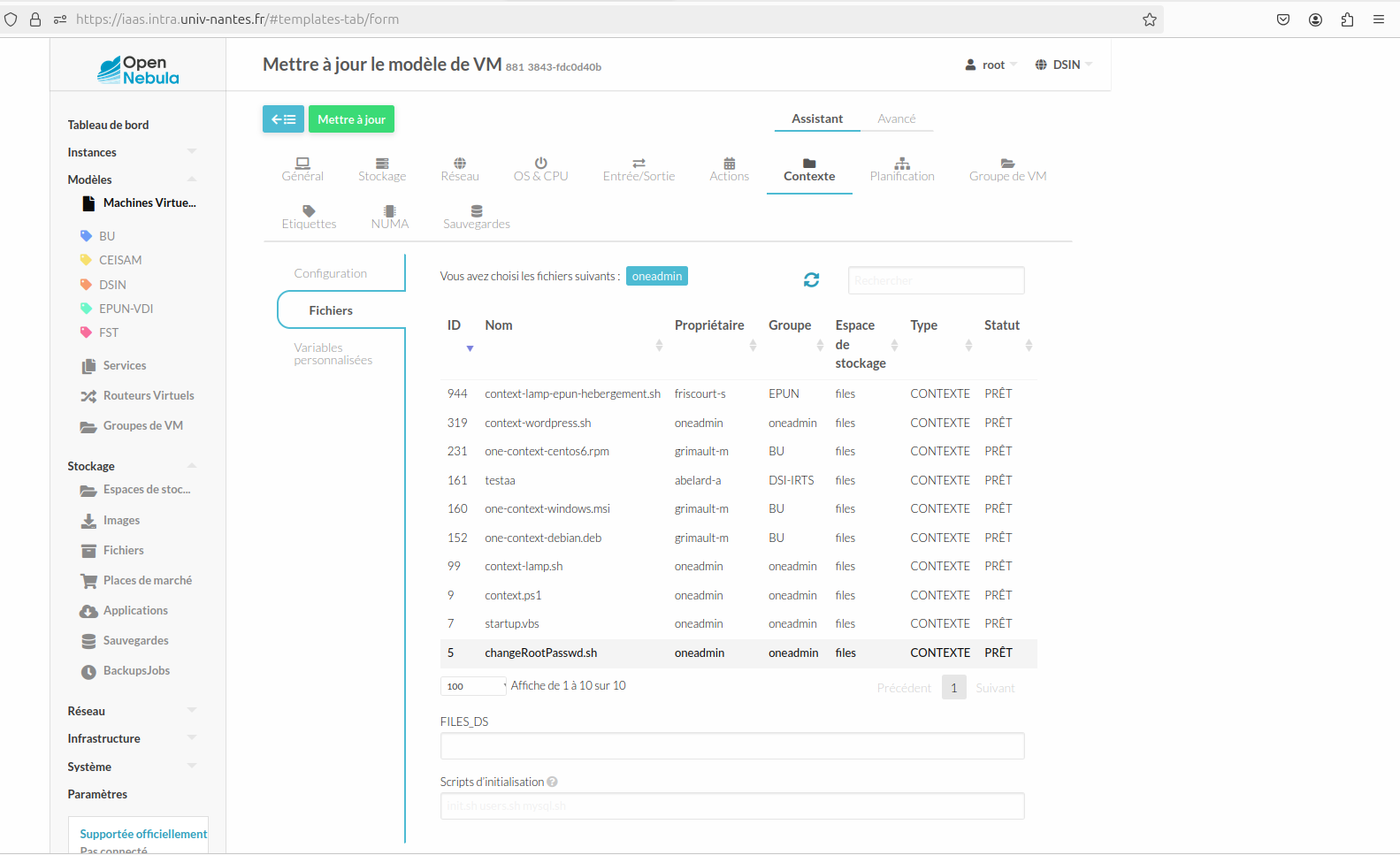Click the back-to-list arrow button
The height and width of the screenshot is (855, 1400).
point(283,119)
